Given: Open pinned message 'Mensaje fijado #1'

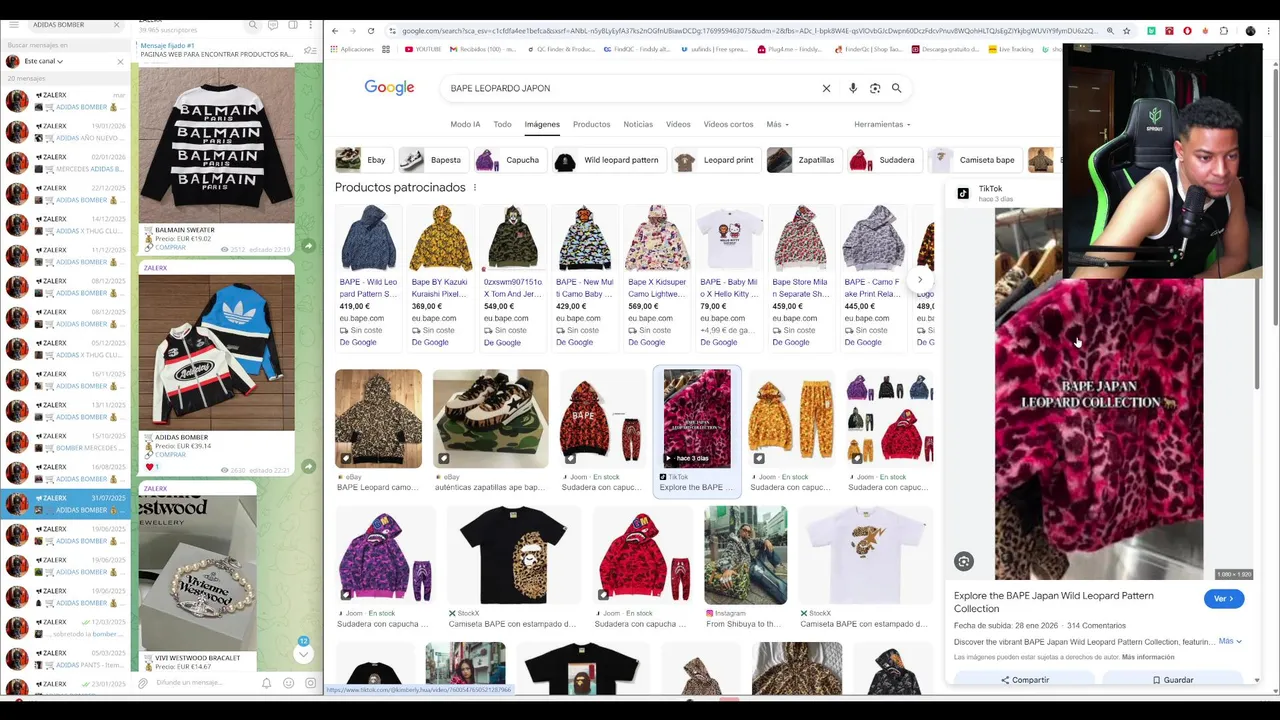Looking at the screenshot, I should click(215, 49).
